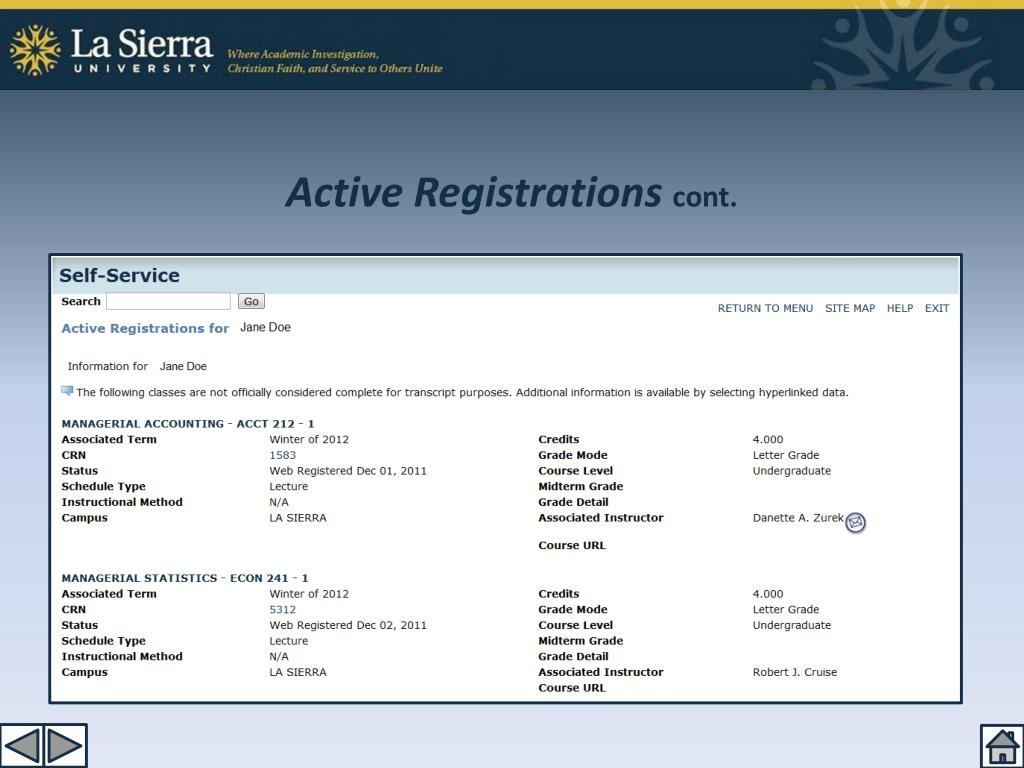Screen dimensions: 1024x768
Task: Click Associated Term label of ACCT 212
Action: click(x=109, y=440)
